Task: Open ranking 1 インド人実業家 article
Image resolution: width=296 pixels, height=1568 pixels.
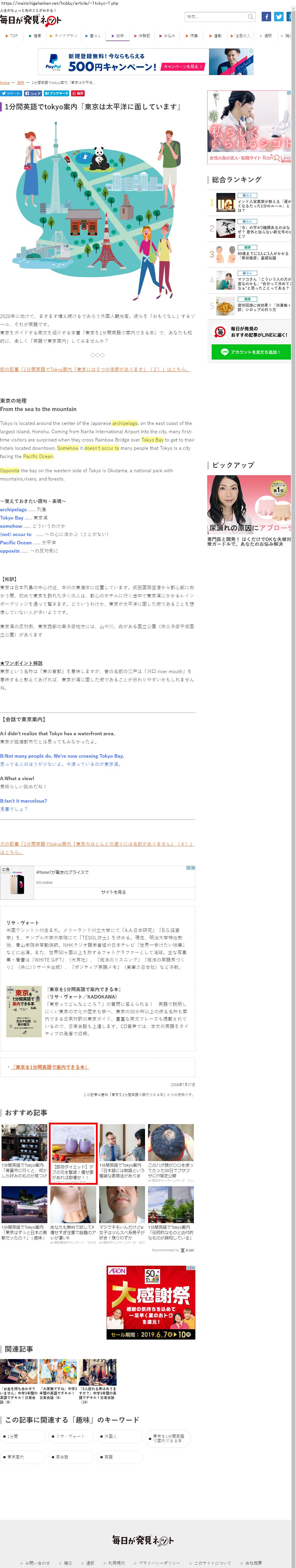Action: [x=264, y=206]
